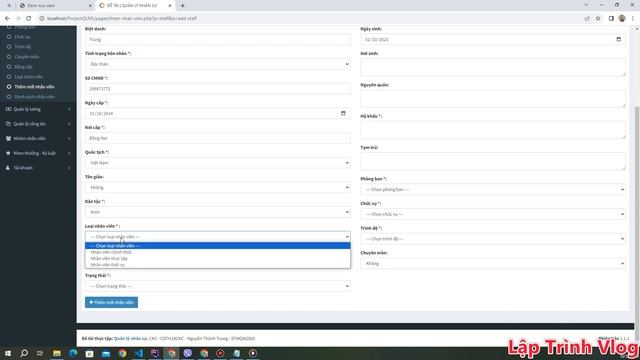Toggle the browser side panel icon
640x360 pixels.
[x=611, y=18]
